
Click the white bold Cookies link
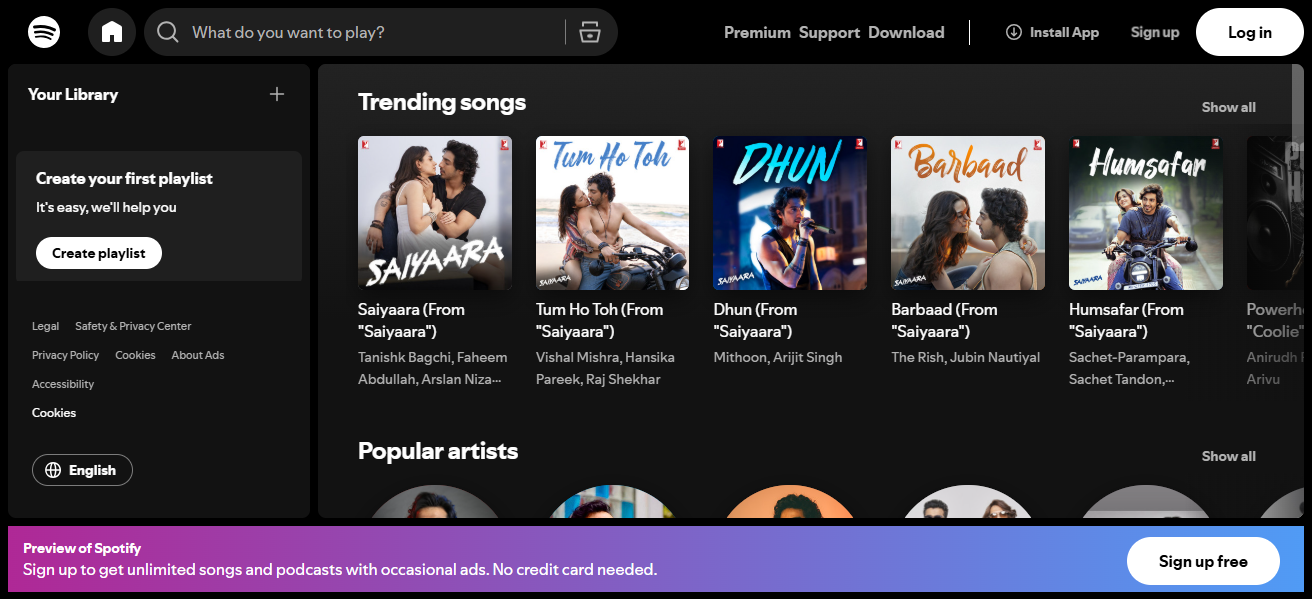click(x=54, y=412)
